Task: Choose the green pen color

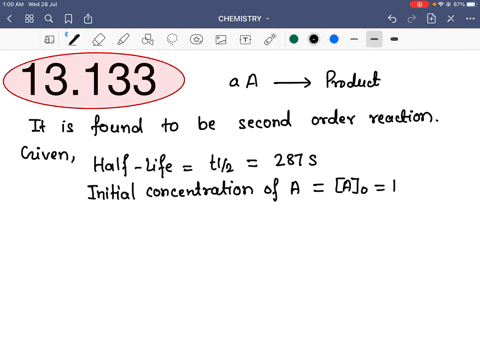Action: 294,39
